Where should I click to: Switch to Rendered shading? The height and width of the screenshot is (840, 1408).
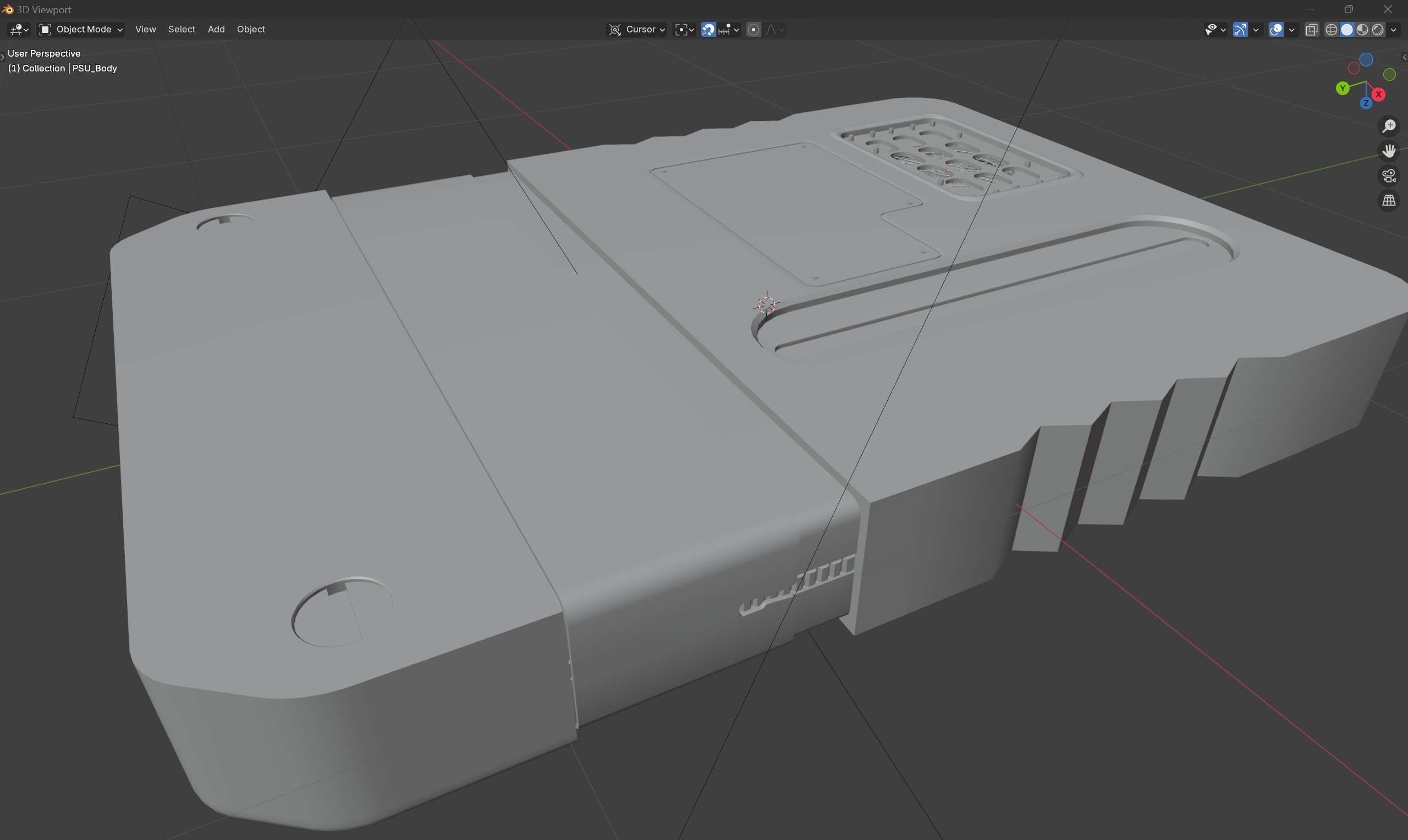tap(1377, 30)
